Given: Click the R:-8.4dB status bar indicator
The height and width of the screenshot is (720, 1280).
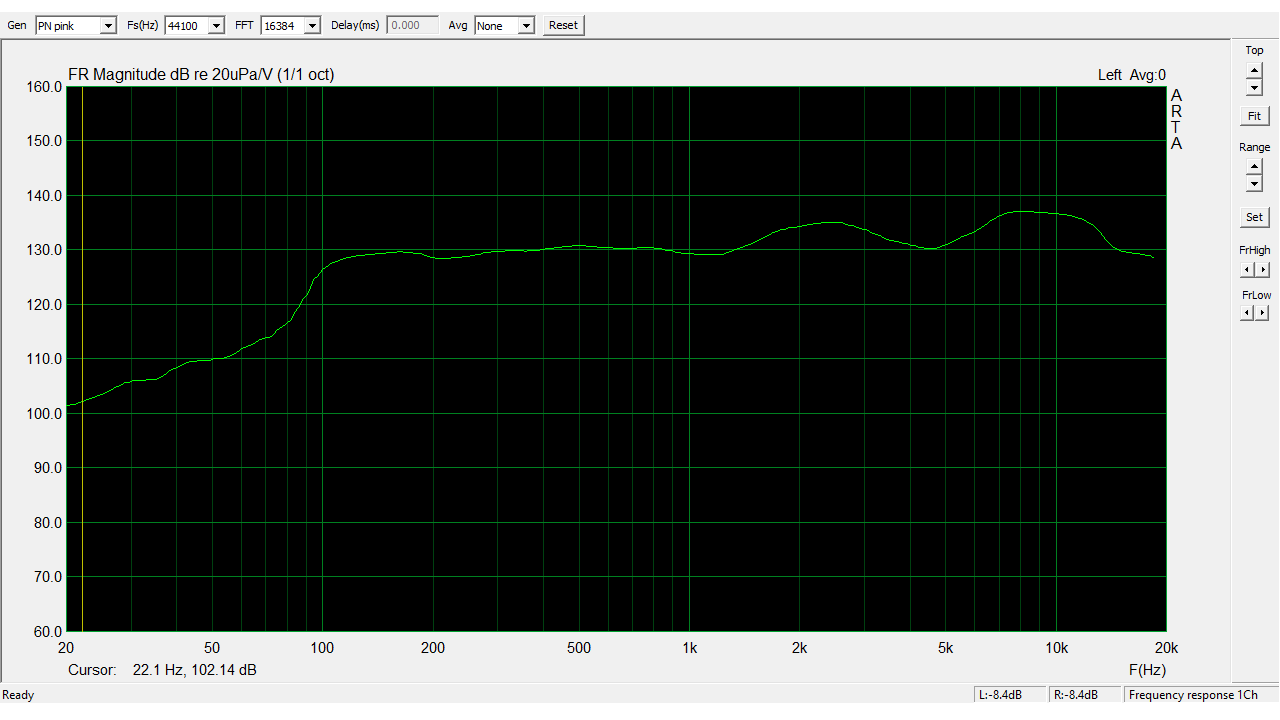Looking at the screenshot, I should click(x=1084, y=695).
